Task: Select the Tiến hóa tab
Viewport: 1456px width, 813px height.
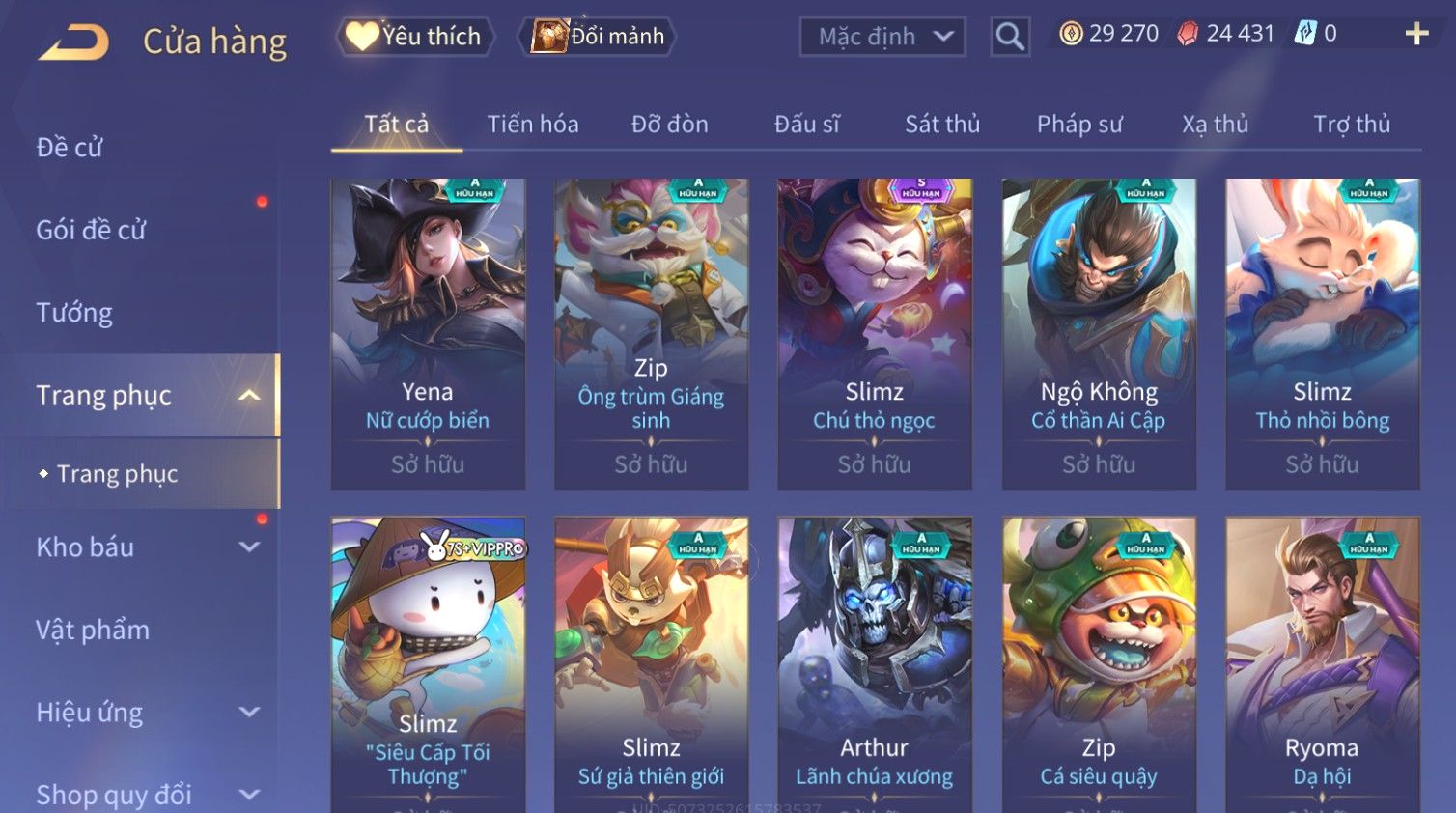Action: pyautogui.click(x=533, y=125)
